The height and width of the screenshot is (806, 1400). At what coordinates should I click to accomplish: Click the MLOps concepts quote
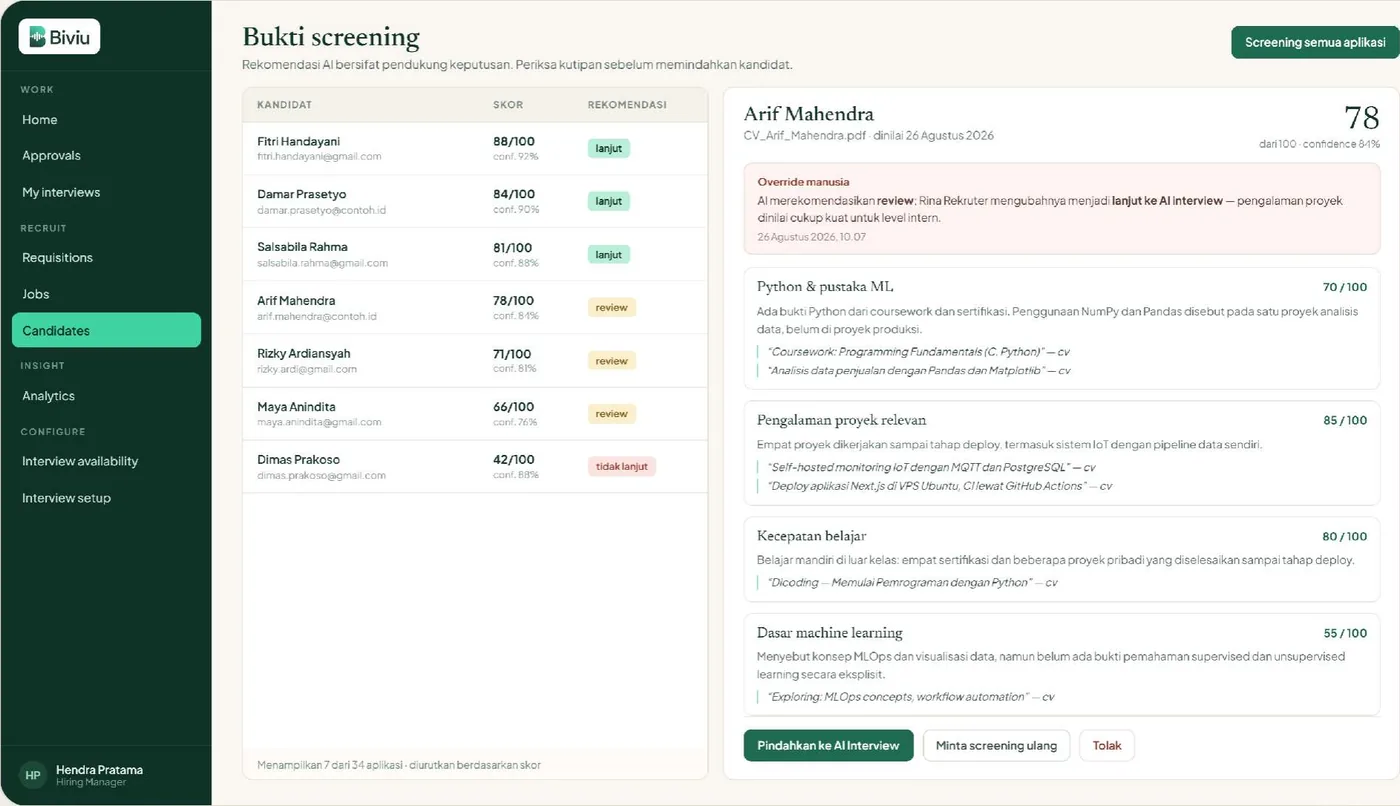click(x=910, y=697)
